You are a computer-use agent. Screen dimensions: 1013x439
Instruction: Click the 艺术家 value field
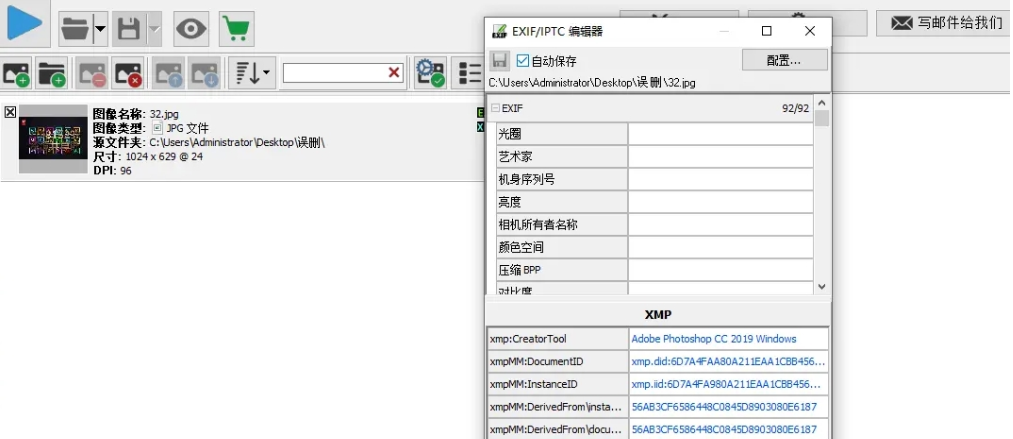pos(720,157)
